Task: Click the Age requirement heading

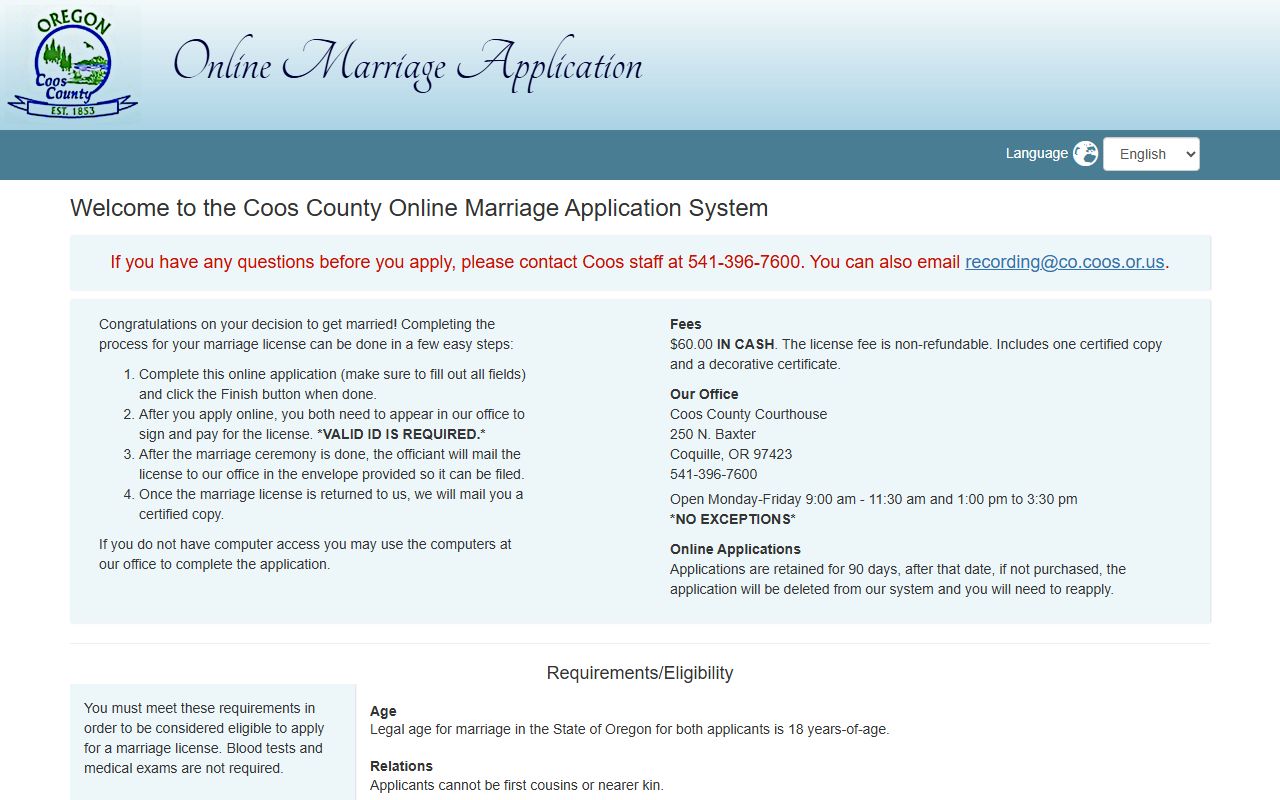Action: [383, 711]
